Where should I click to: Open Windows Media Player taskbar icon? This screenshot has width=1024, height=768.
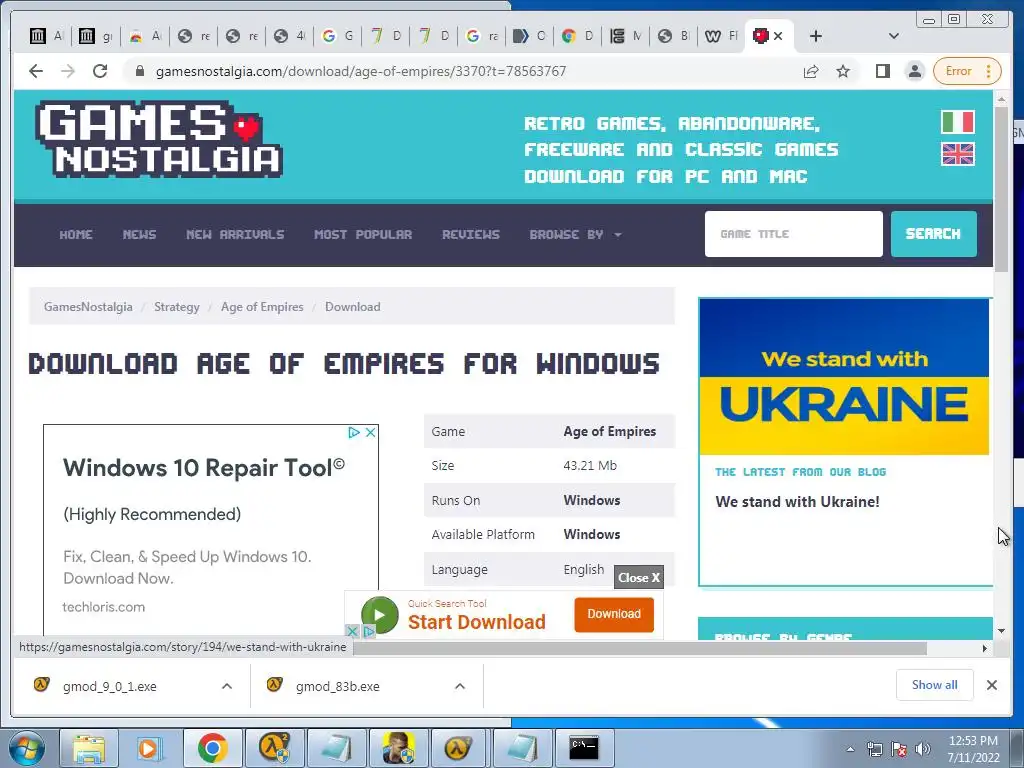click(x=149, y=748)
